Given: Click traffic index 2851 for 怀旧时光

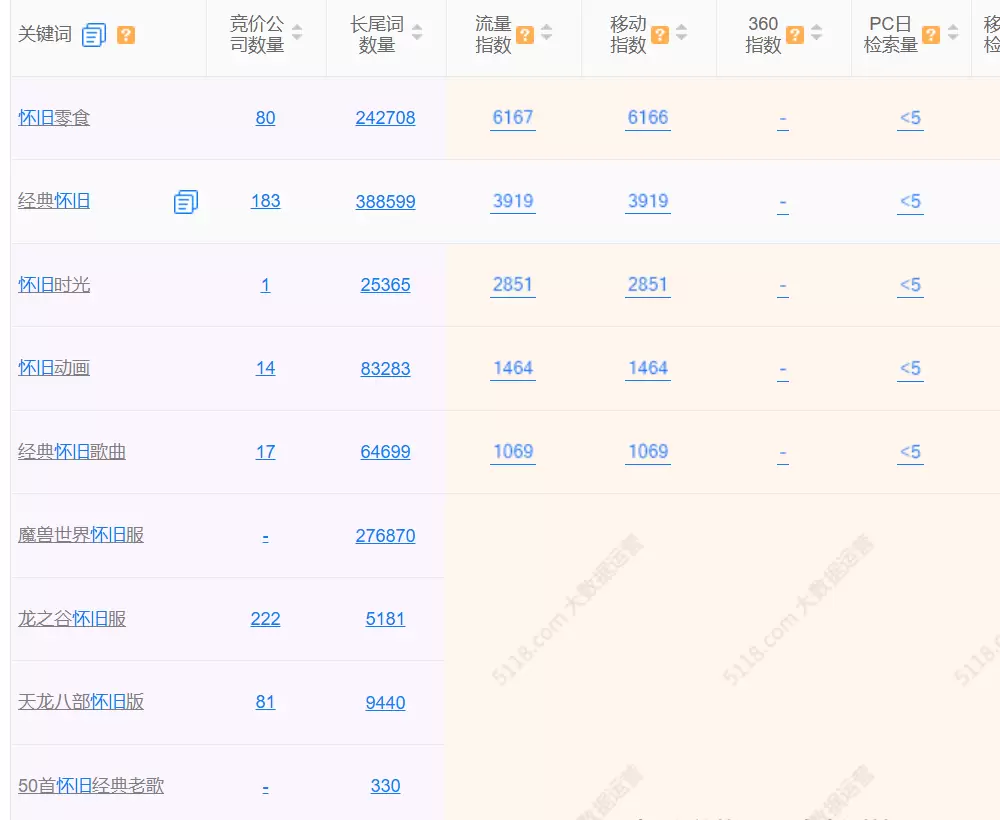Looking at the screenshot, I should [513, 284].
